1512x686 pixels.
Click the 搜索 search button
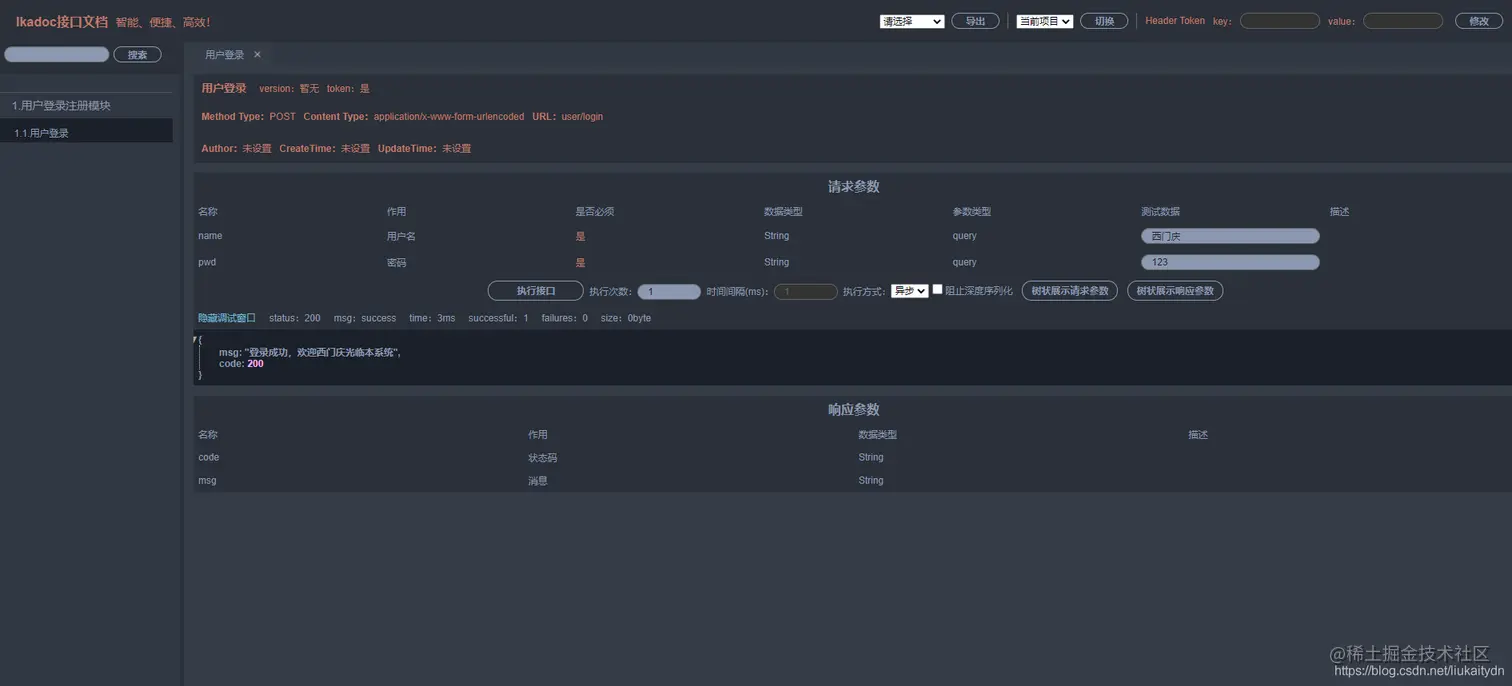(137, 55)
